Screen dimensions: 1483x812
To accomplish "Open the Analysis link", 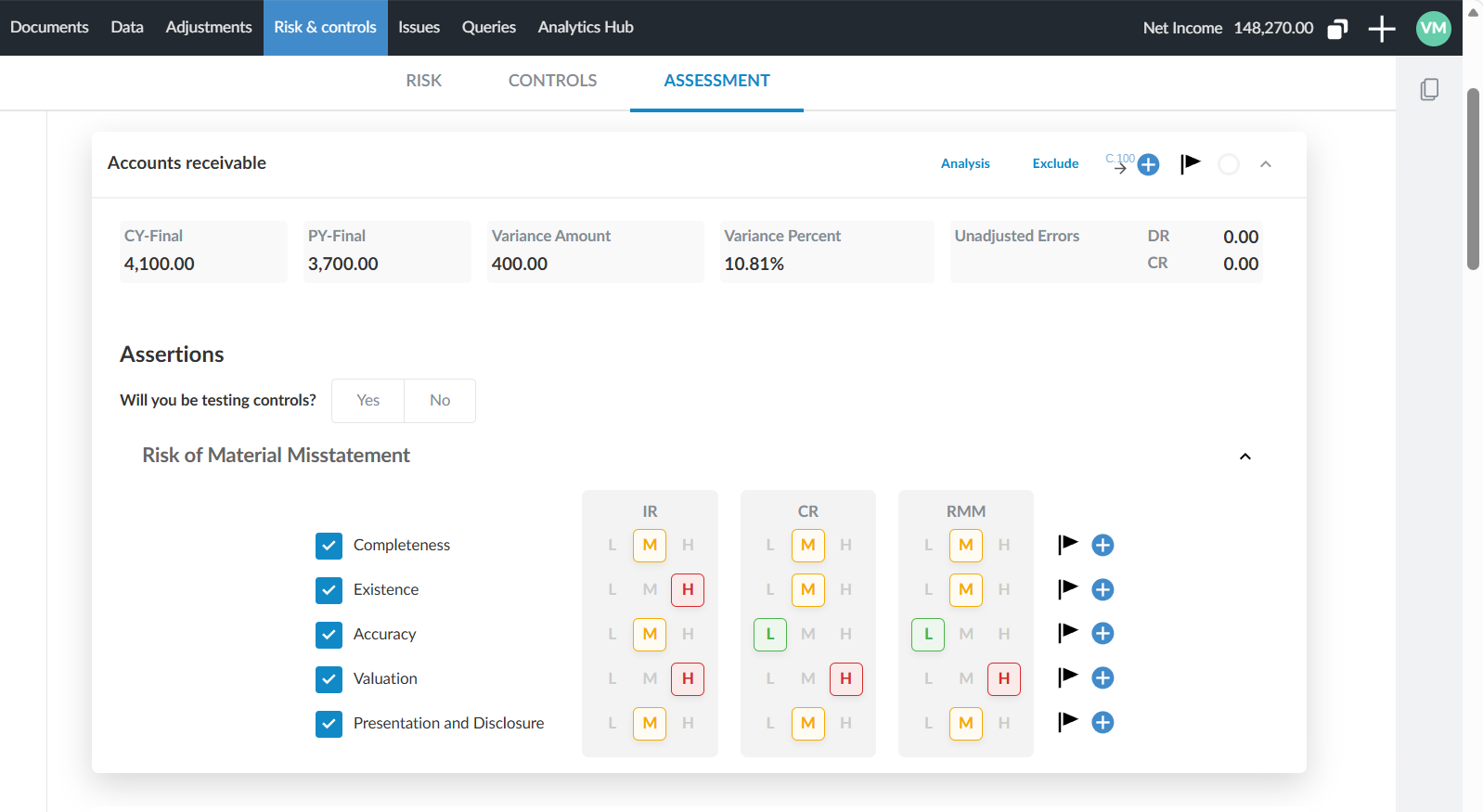I will coord(965,163).
